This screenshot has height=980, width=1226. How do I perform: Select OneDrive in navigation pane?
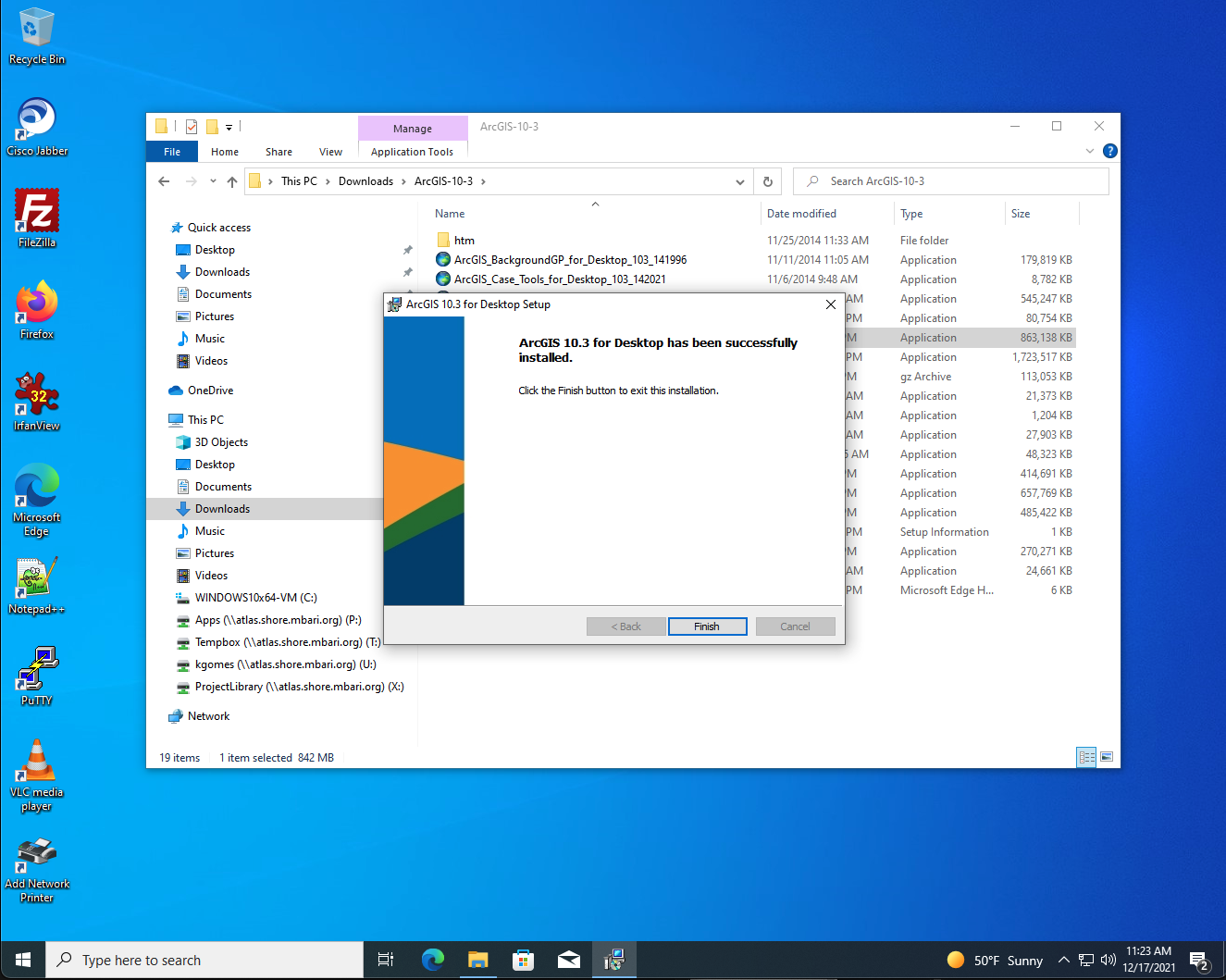210,391
